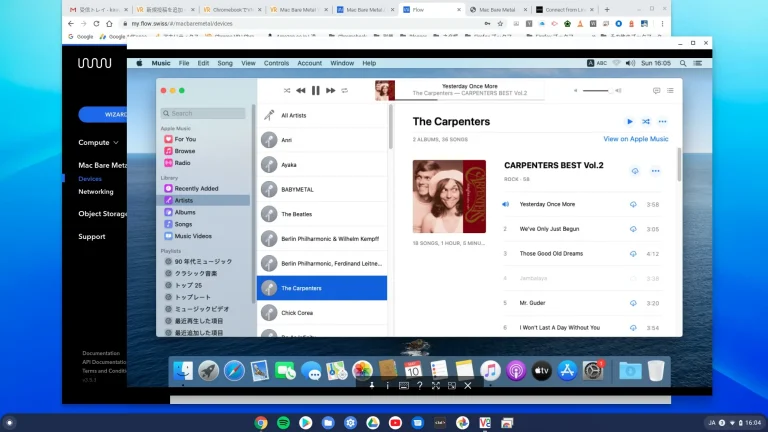
Task: Open YouTube from the Chromebook shelf
Action: 395,422
